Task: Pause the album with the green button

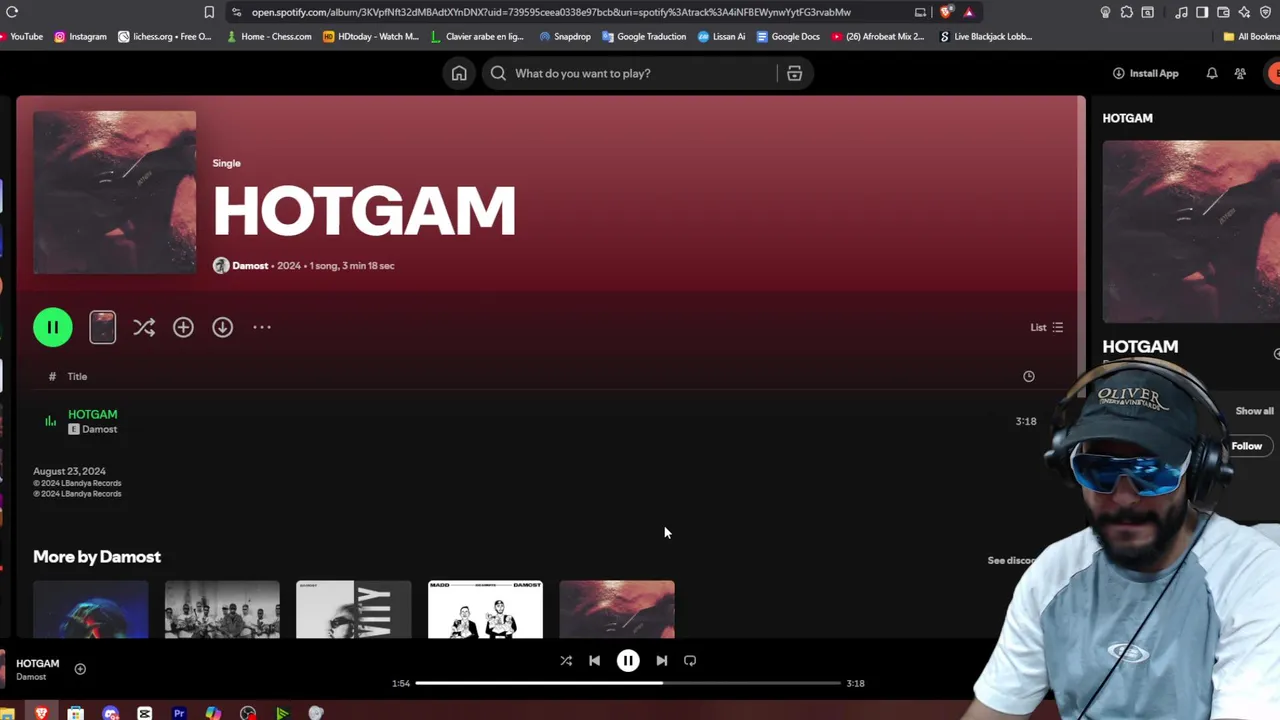Action: tap(53, 327)
